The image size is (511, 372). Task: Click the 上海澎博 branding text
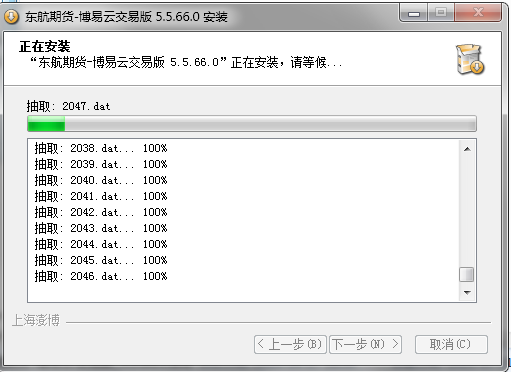tap(36, 320)
